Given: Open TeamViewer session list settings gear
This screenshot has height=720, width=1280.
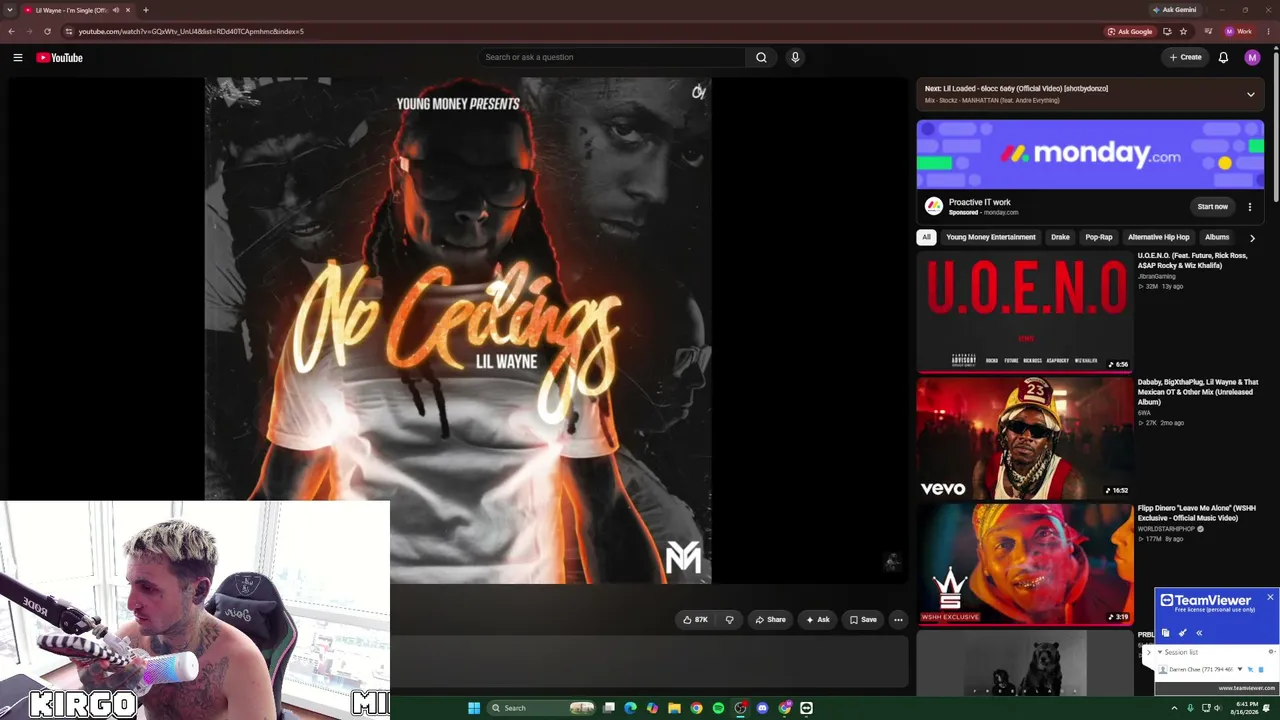Looking at the screenshot, I should (x=1271, y=652).
